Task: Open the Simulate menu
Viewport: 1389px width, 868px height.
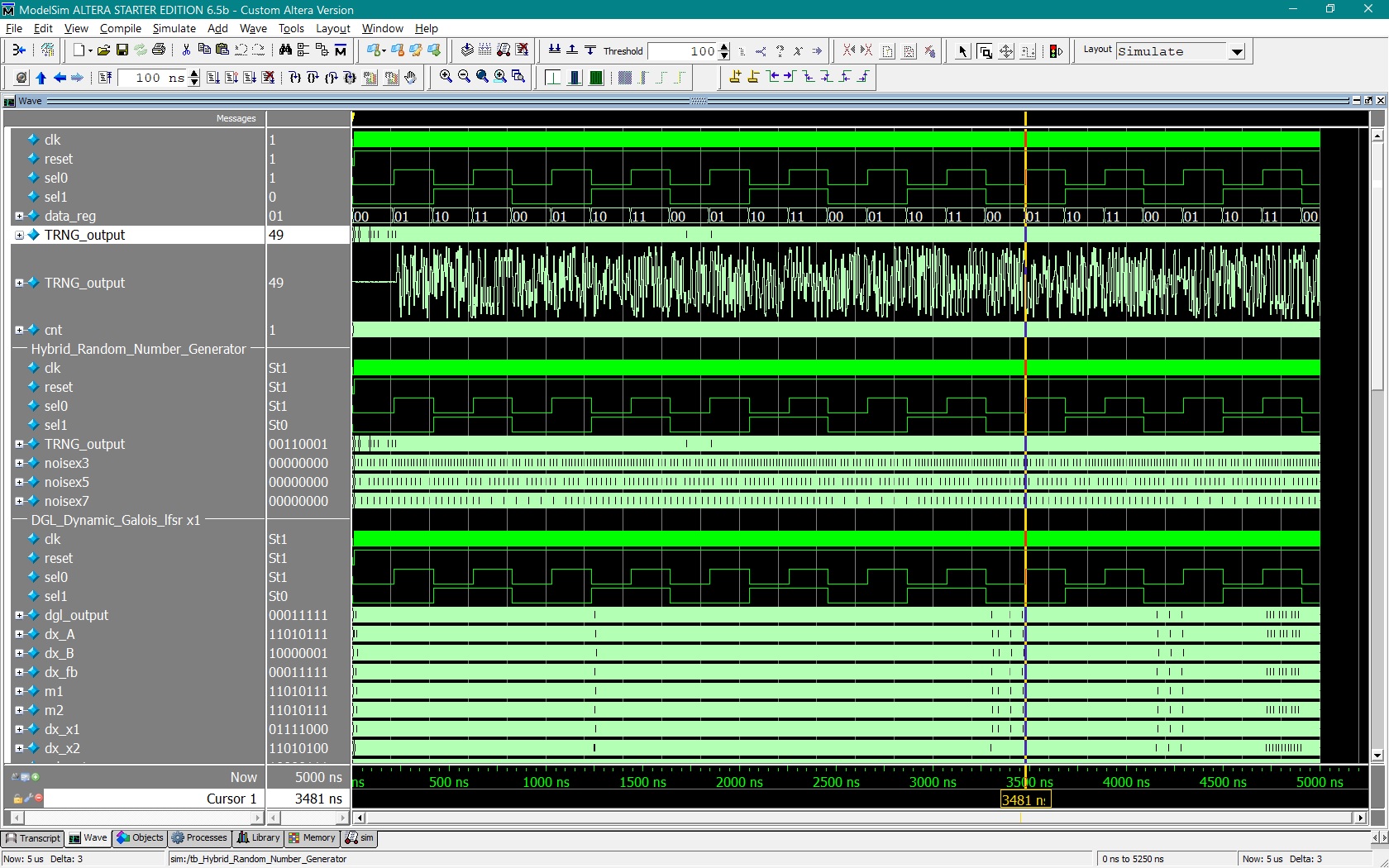Action: (174, 28)
